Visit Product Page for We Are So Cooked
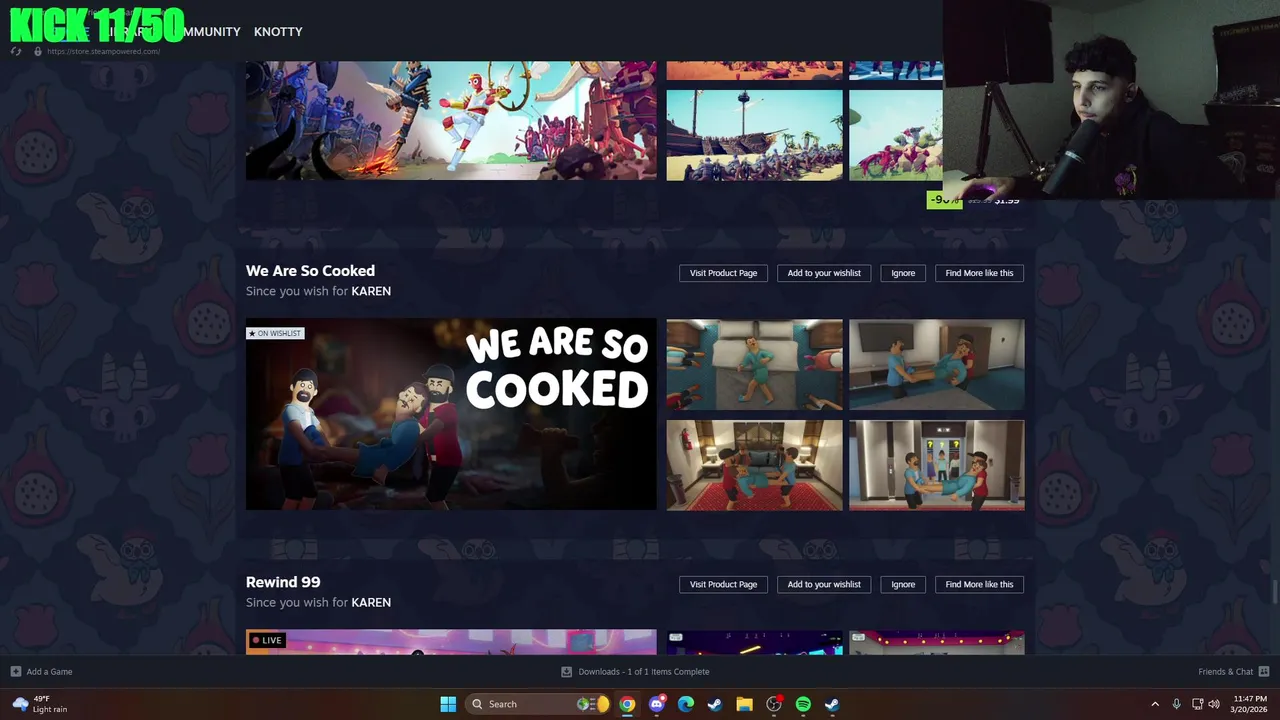This screenshot has width=1280, height=720. click(723, 273)
